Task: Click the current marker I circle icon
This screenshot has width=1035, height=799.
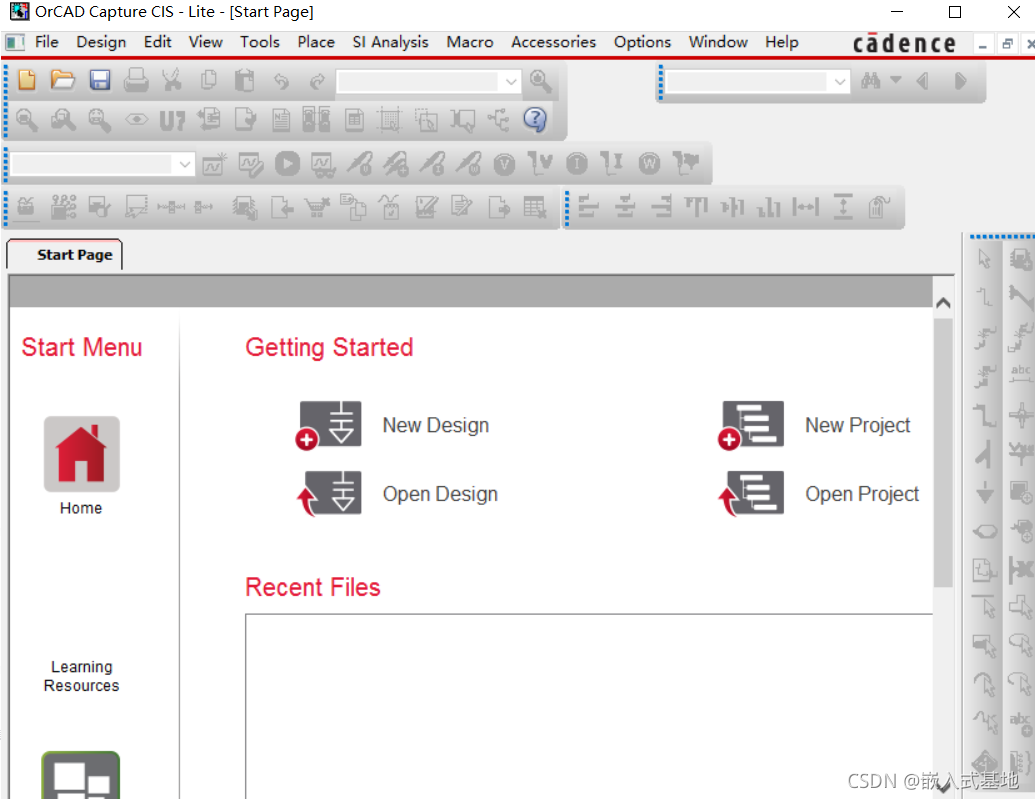Action: (x=577, y=163)
